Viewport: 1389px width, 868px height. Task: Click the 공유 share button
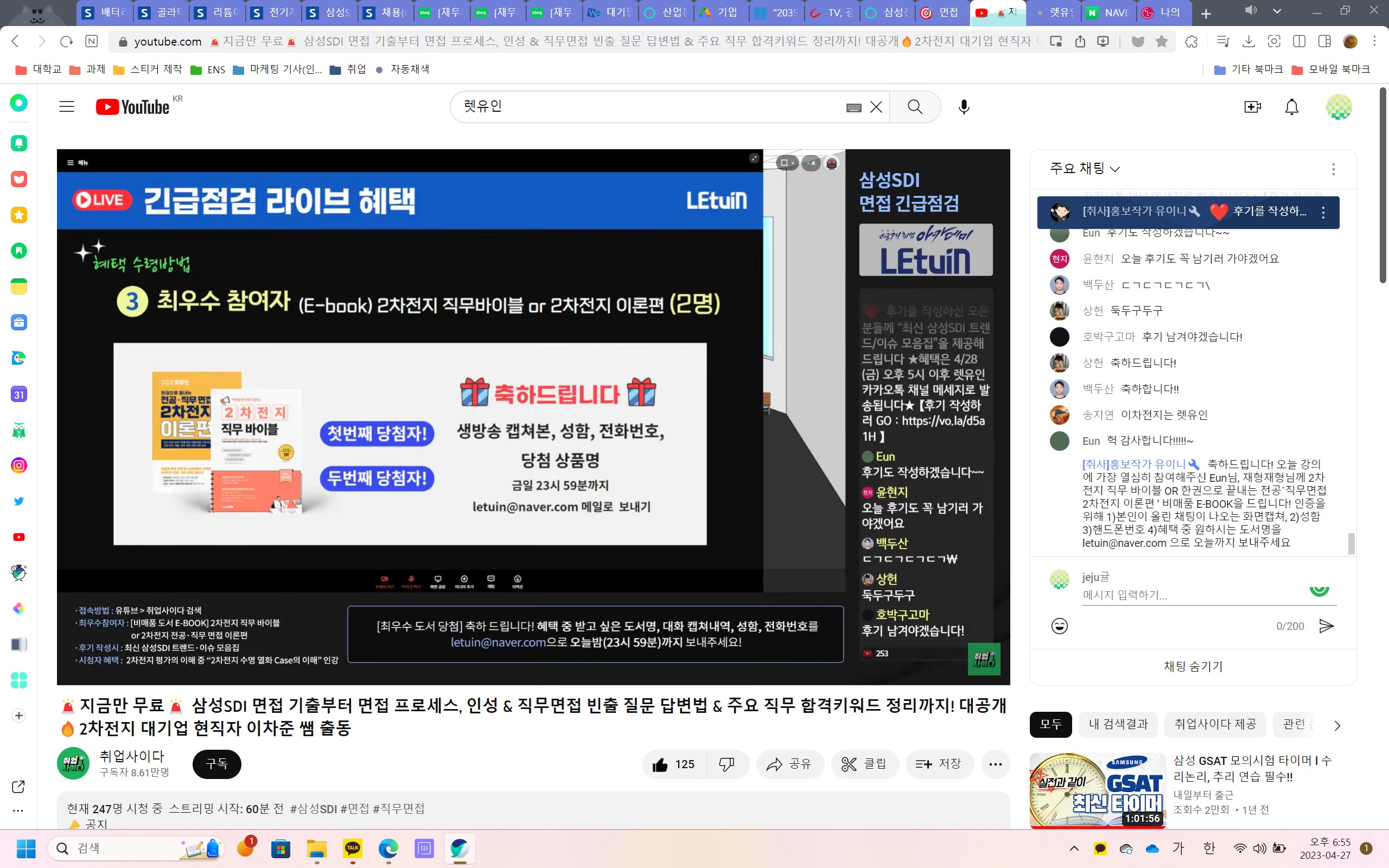click(x=790, y=764)
